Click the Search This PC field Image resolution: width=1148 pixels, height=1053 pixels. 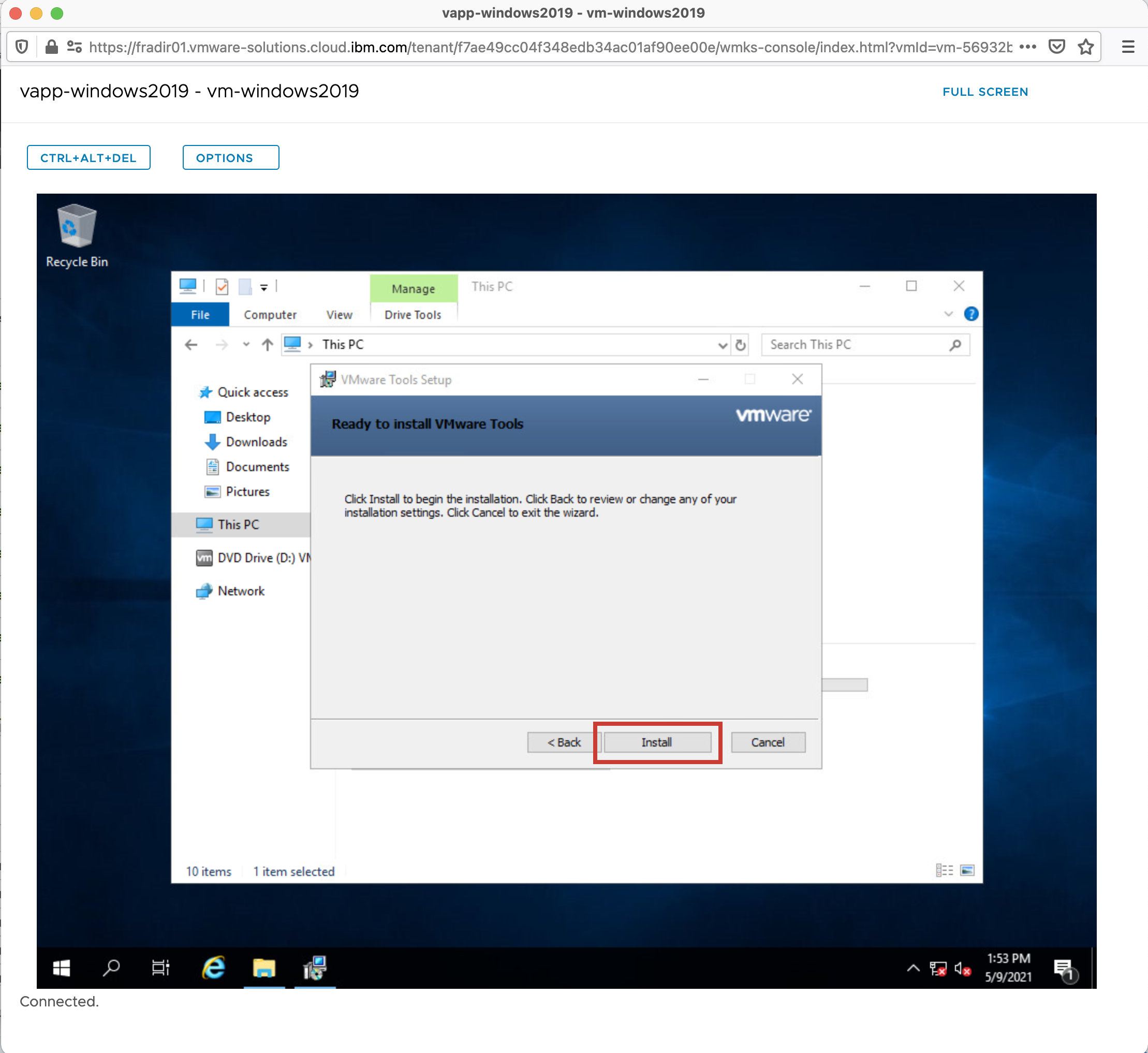[x=858, y=345]
